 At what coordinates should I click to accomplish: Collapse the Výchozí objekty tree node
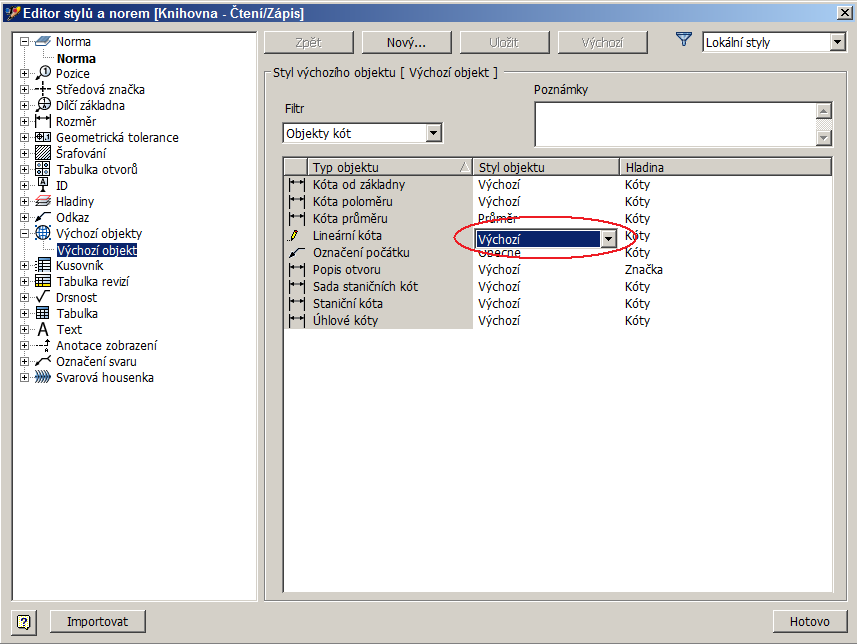[24, 234]
